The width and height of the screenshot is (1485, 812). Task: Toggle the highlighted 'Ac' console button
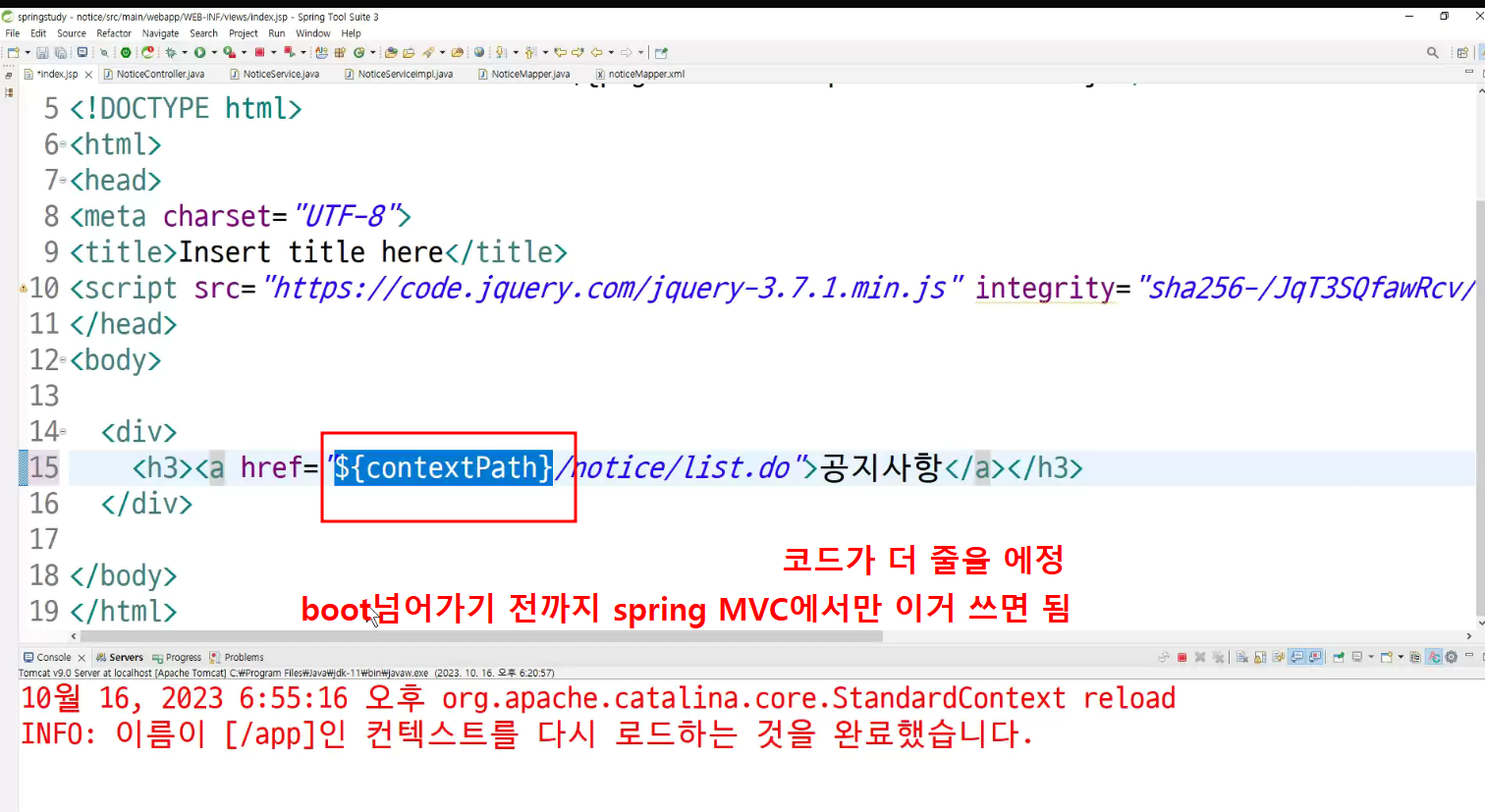tap(1434, 658)
